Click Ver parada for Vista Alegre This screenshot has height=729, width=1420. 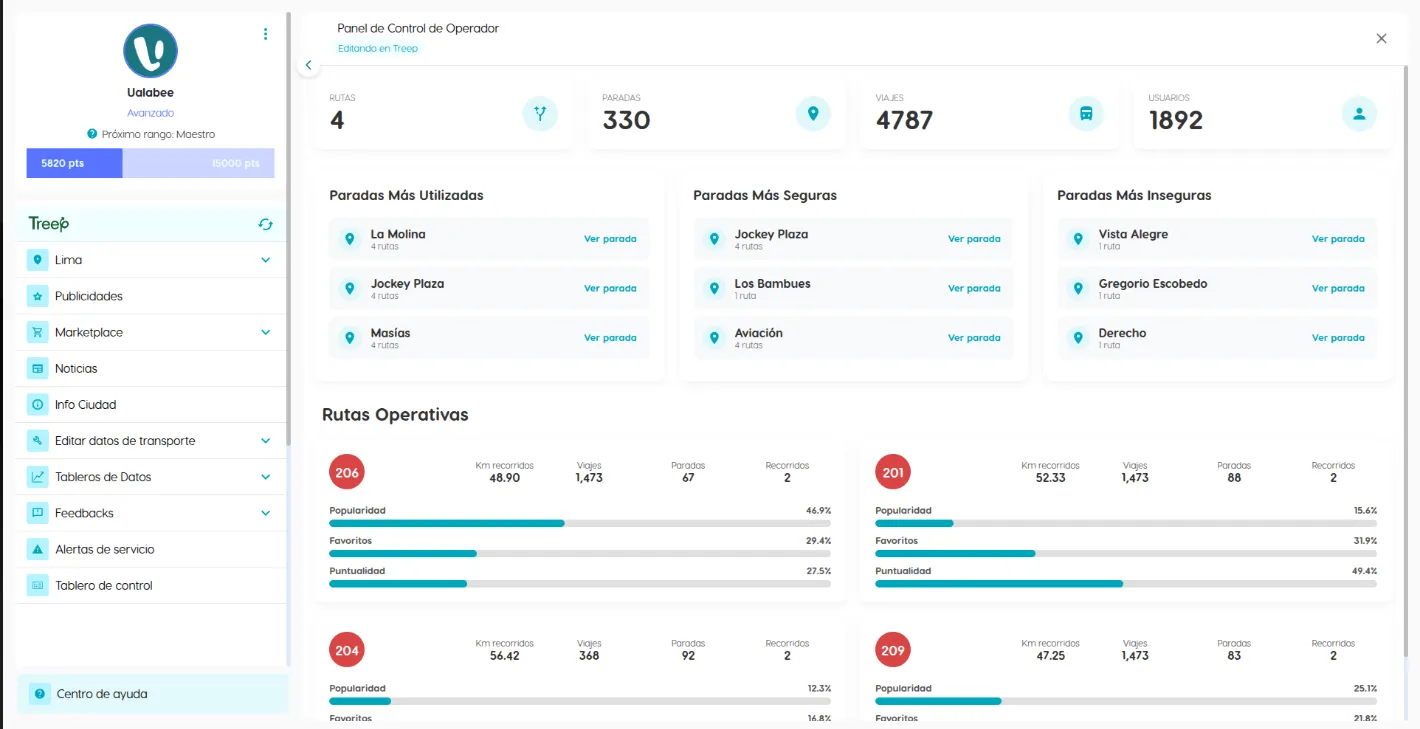(x=1338, y=239)
